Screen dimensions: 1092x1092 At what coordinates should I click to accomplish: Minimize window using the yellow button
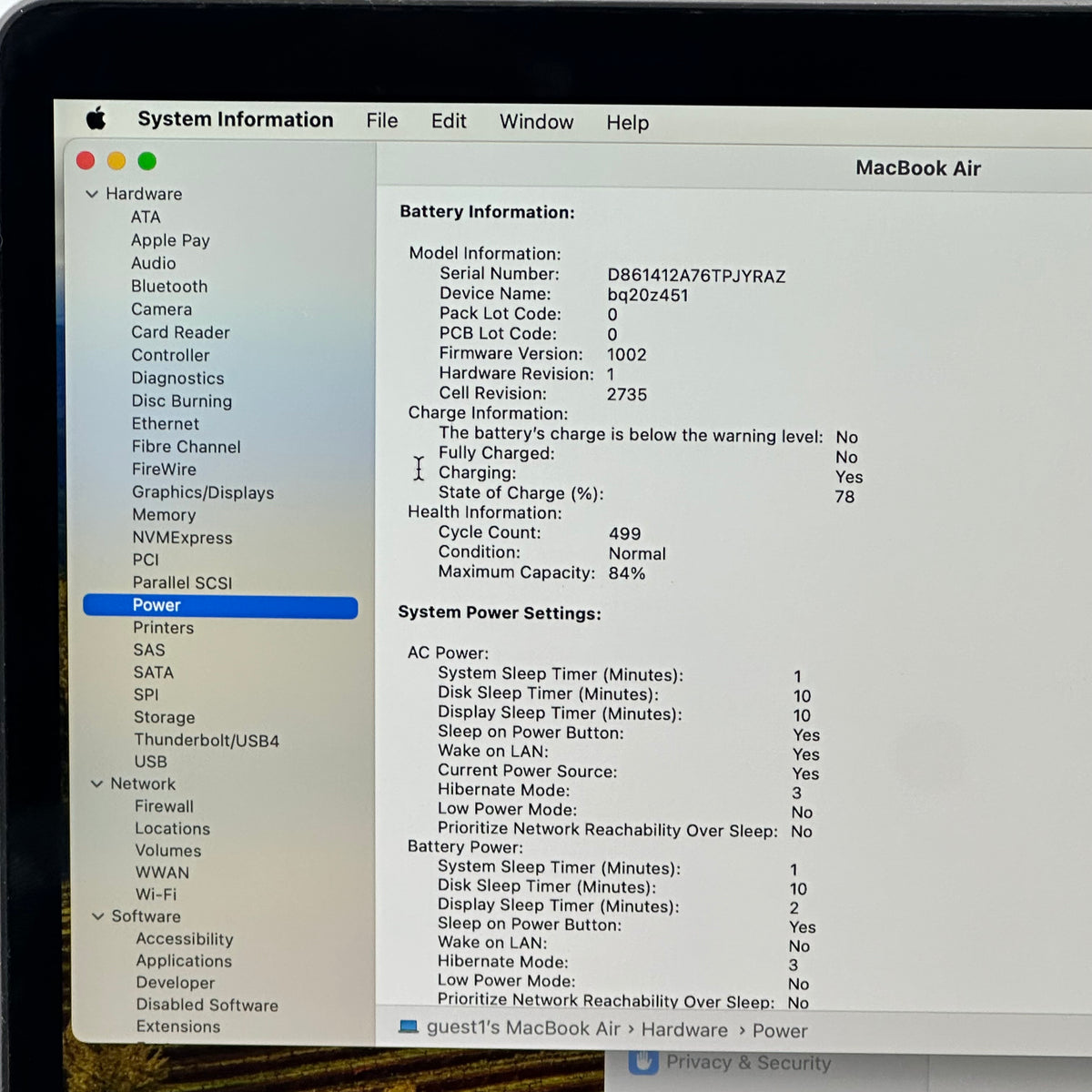point(116,161)
